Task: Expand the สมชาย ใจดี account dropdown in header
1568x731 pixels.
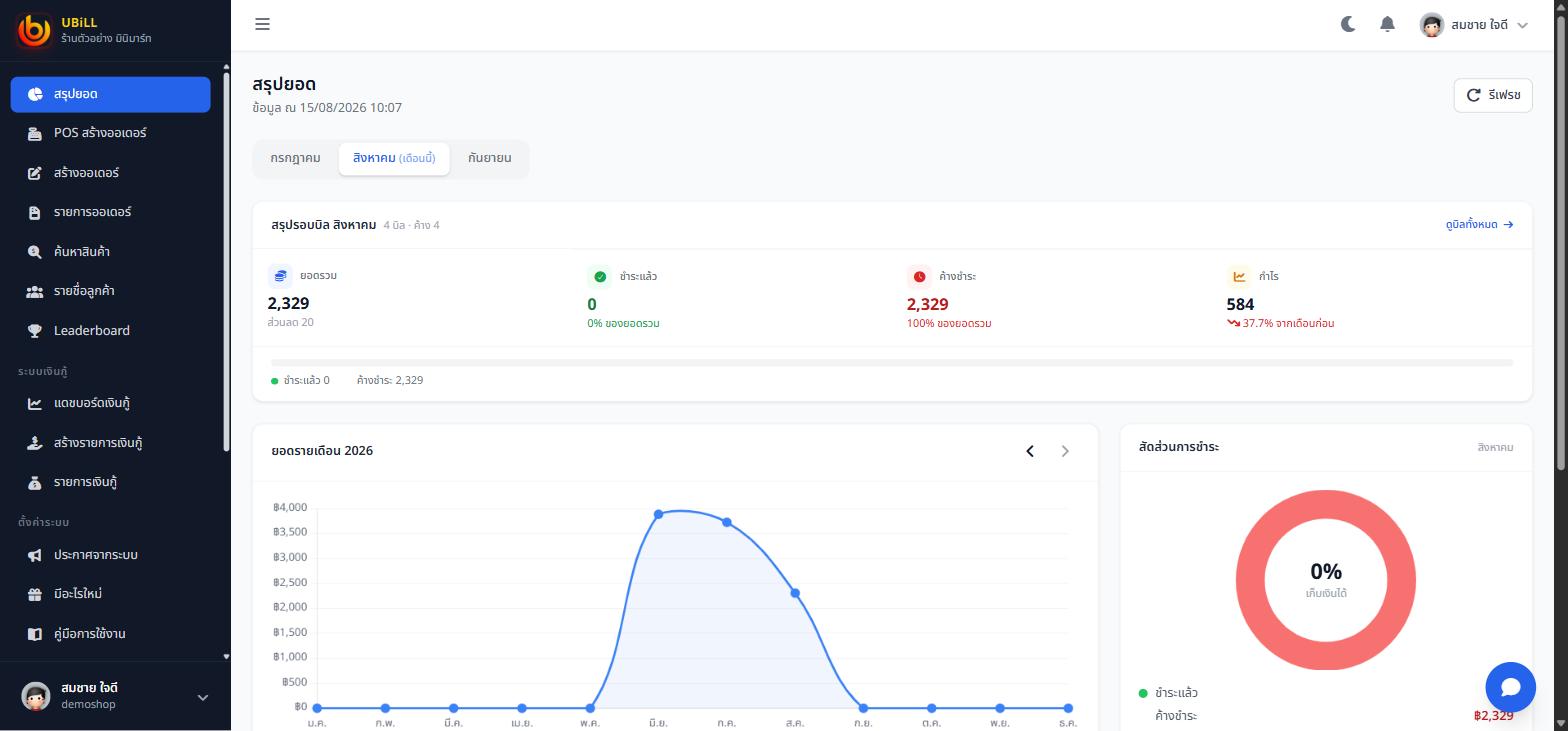Action: [x=1475, y=25]
